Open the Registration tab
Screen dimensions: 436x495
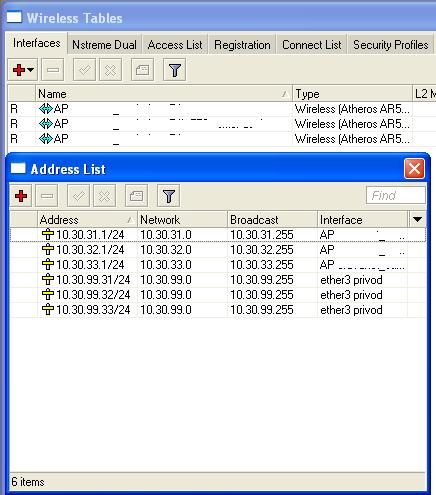[242, 45]
